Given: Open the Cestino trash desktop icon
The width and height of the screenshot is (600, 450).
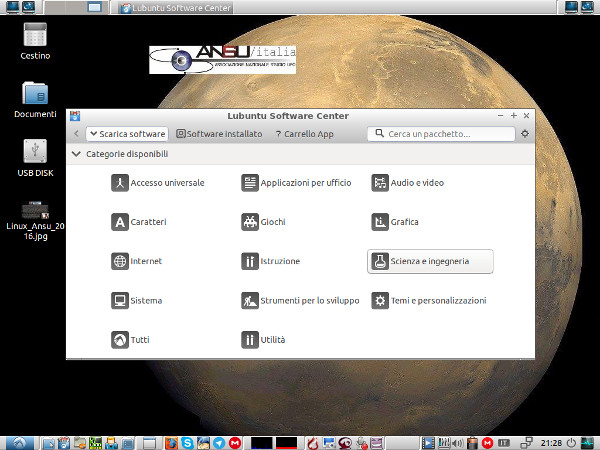Looking at the screenshot, I should tap(35, 41).
